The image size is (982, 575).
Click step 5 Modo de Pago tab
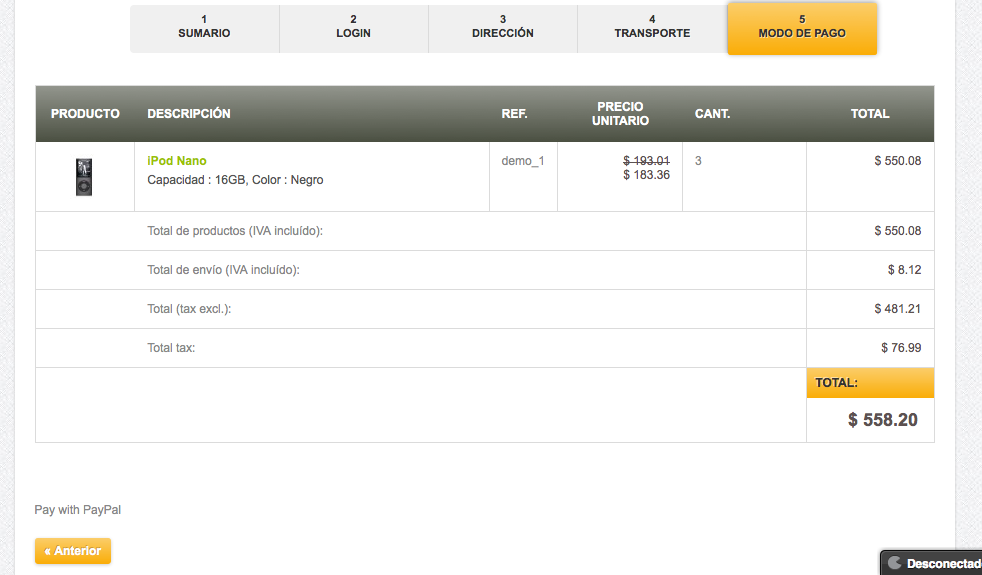pos(802,29)
